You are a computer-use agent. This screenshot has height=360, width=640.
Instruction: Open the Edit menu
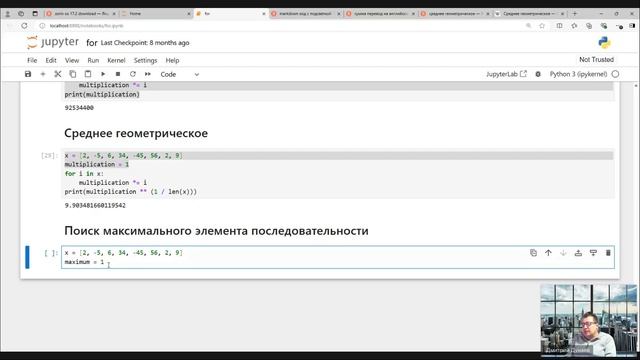point(51,60)
